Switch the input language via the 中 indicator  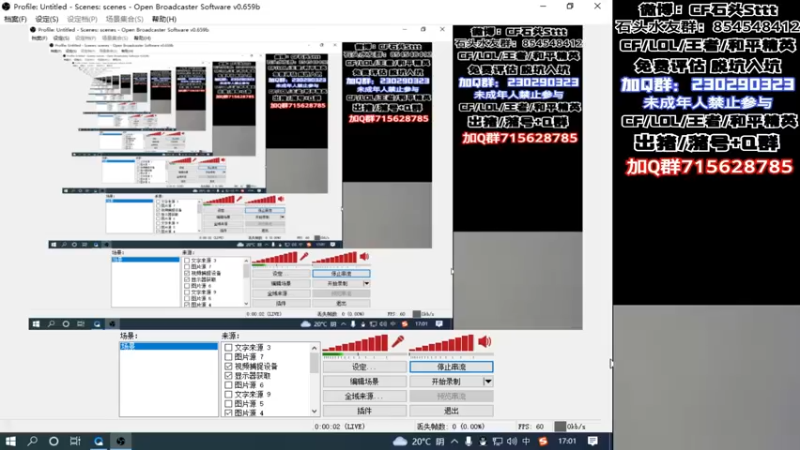click(526, 441)
